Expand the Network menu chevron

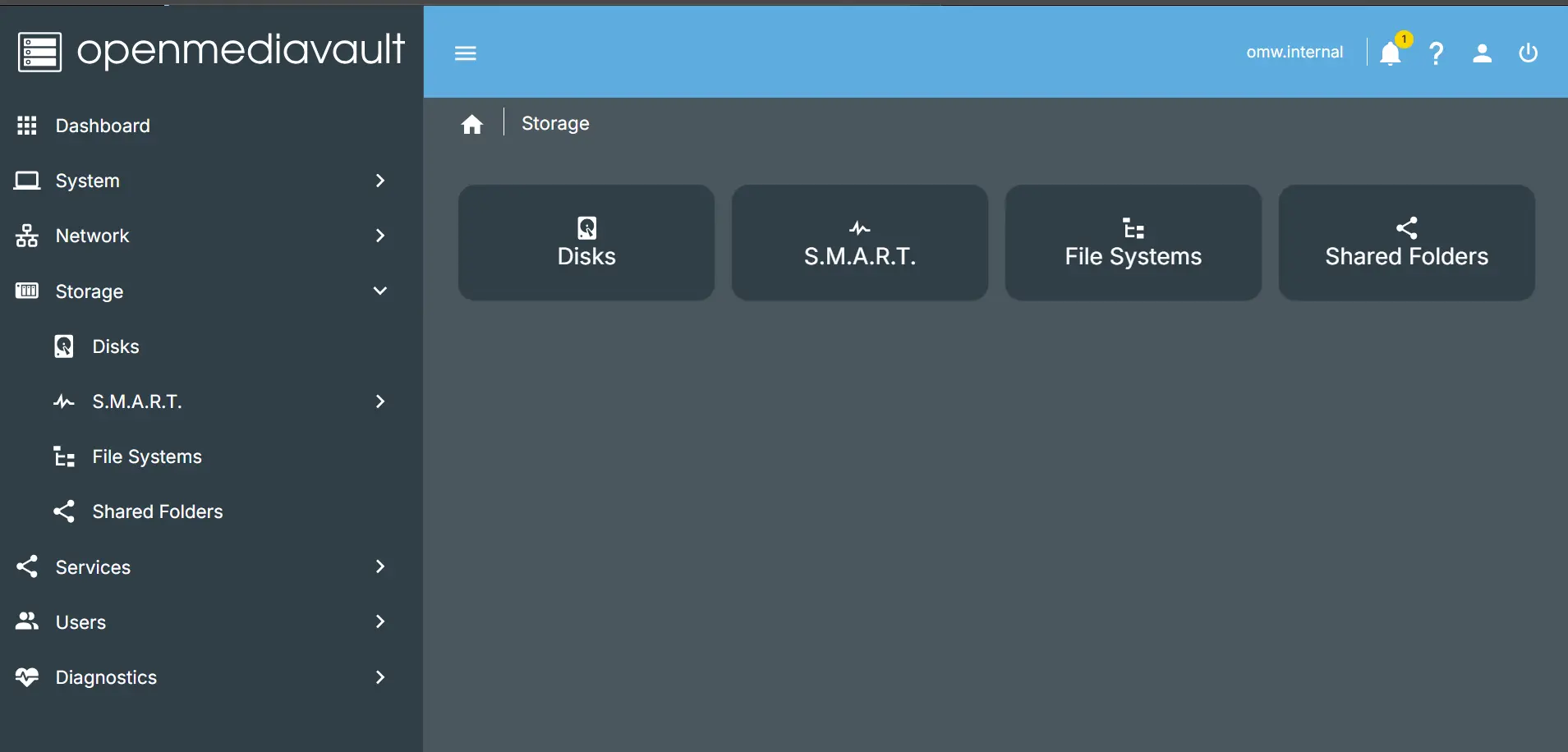(379, 236)
